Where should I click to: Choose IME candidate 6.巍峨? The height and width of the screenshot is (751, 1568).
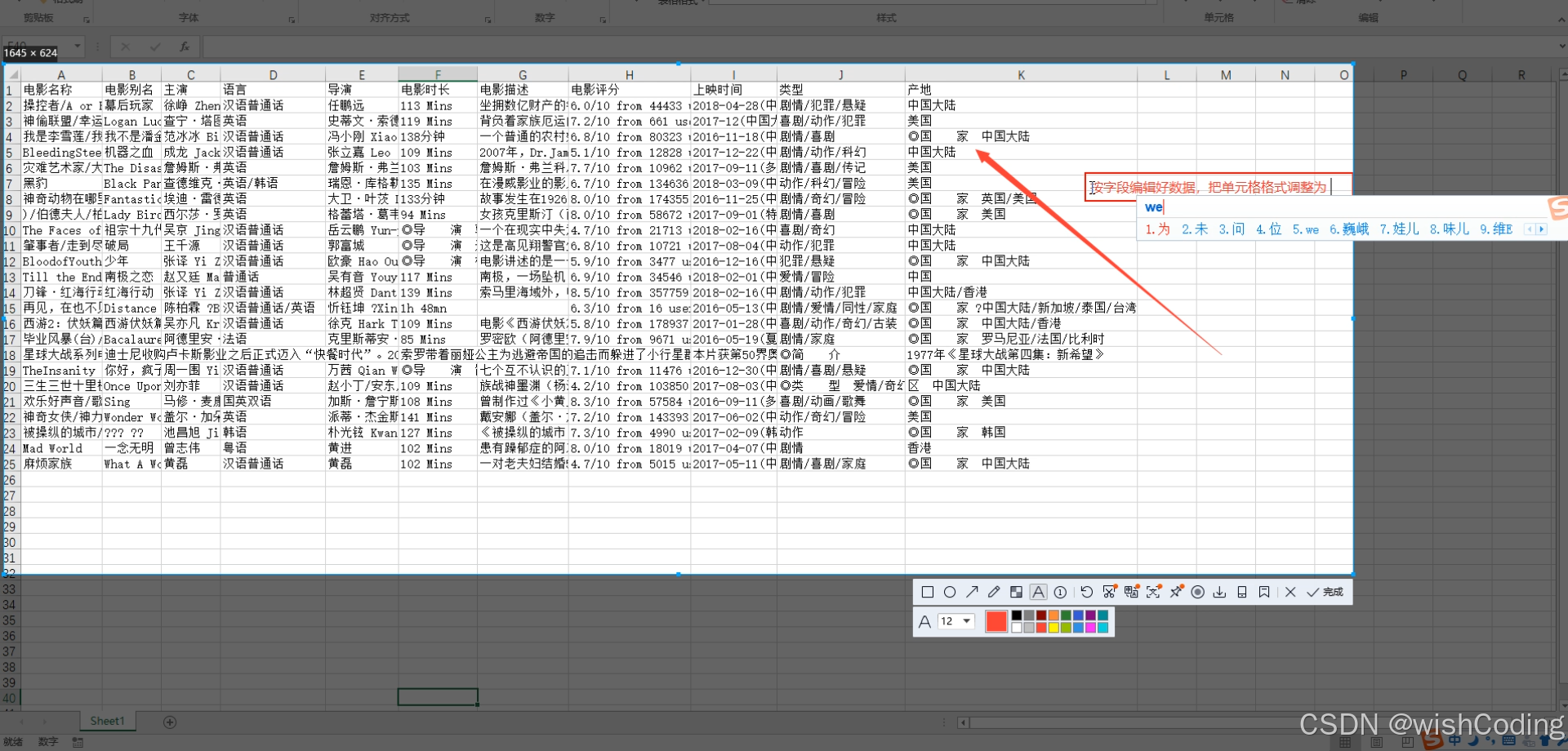[x=1348, y=229]
